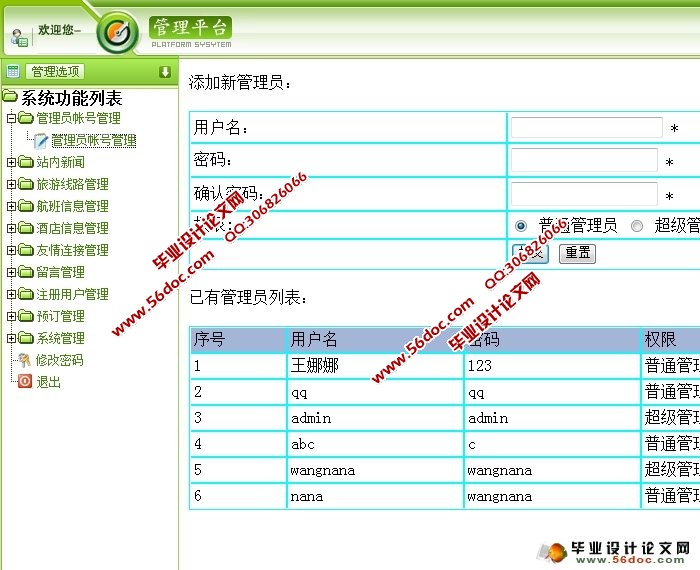Open the 管理选项 menu tab
700x570 pixels.
click(55, 71)
